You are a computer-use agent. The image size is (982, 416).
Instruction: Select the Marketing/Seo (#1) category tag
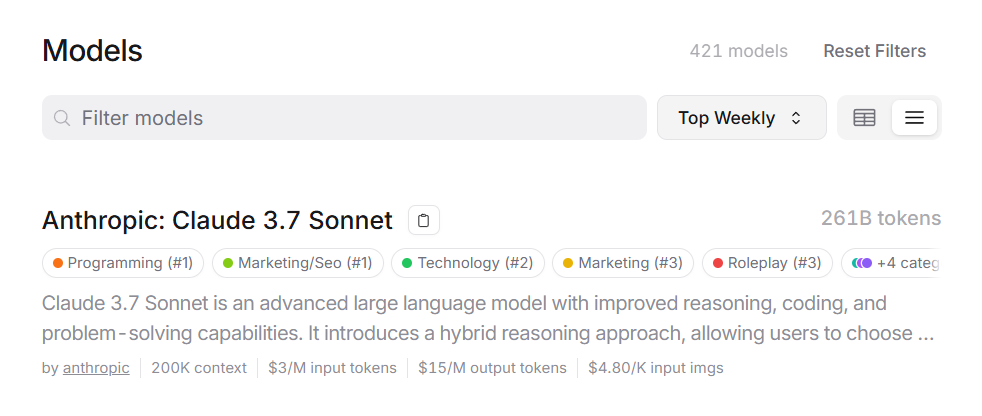pyautogui.click(x=297, y=263)
